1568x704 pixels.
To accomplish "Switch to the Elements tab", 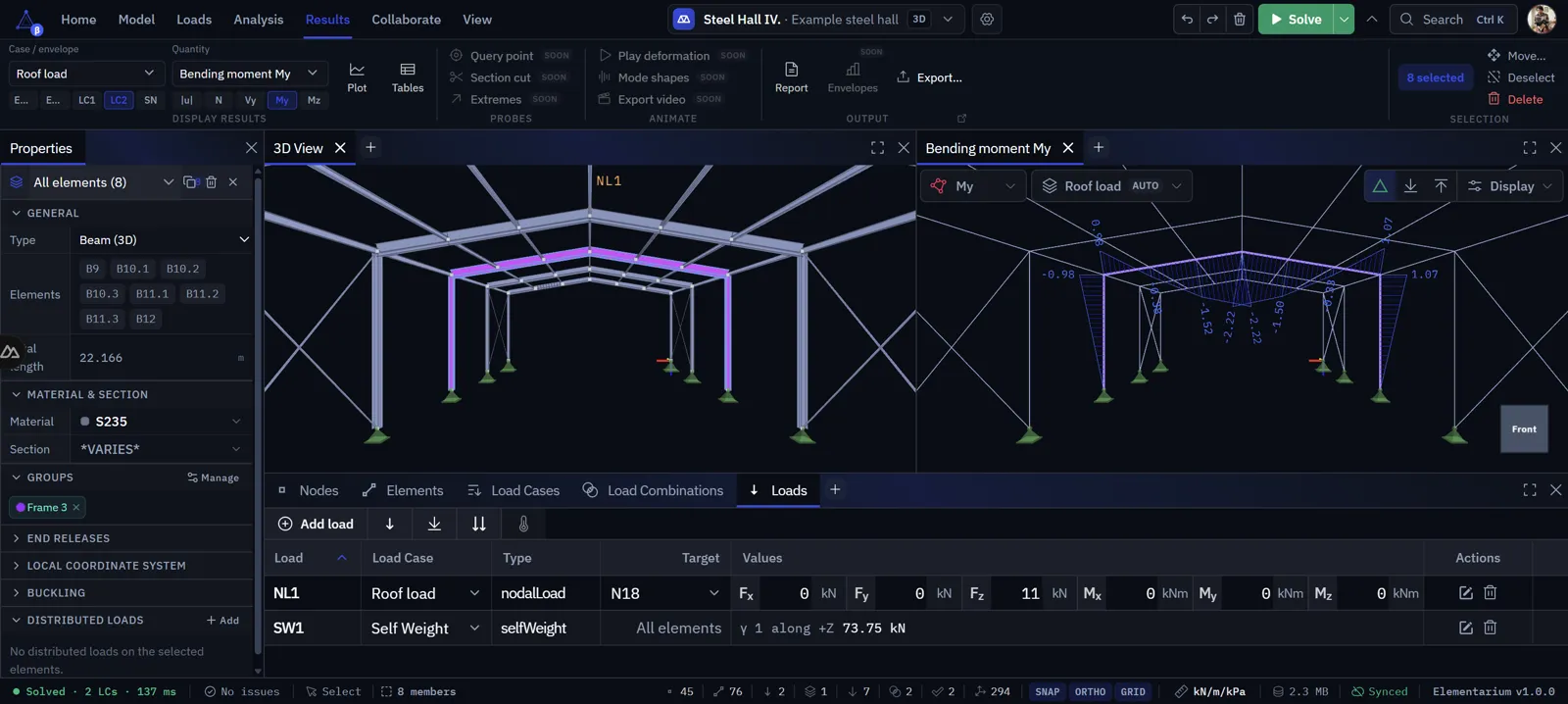I will (403, 490).
